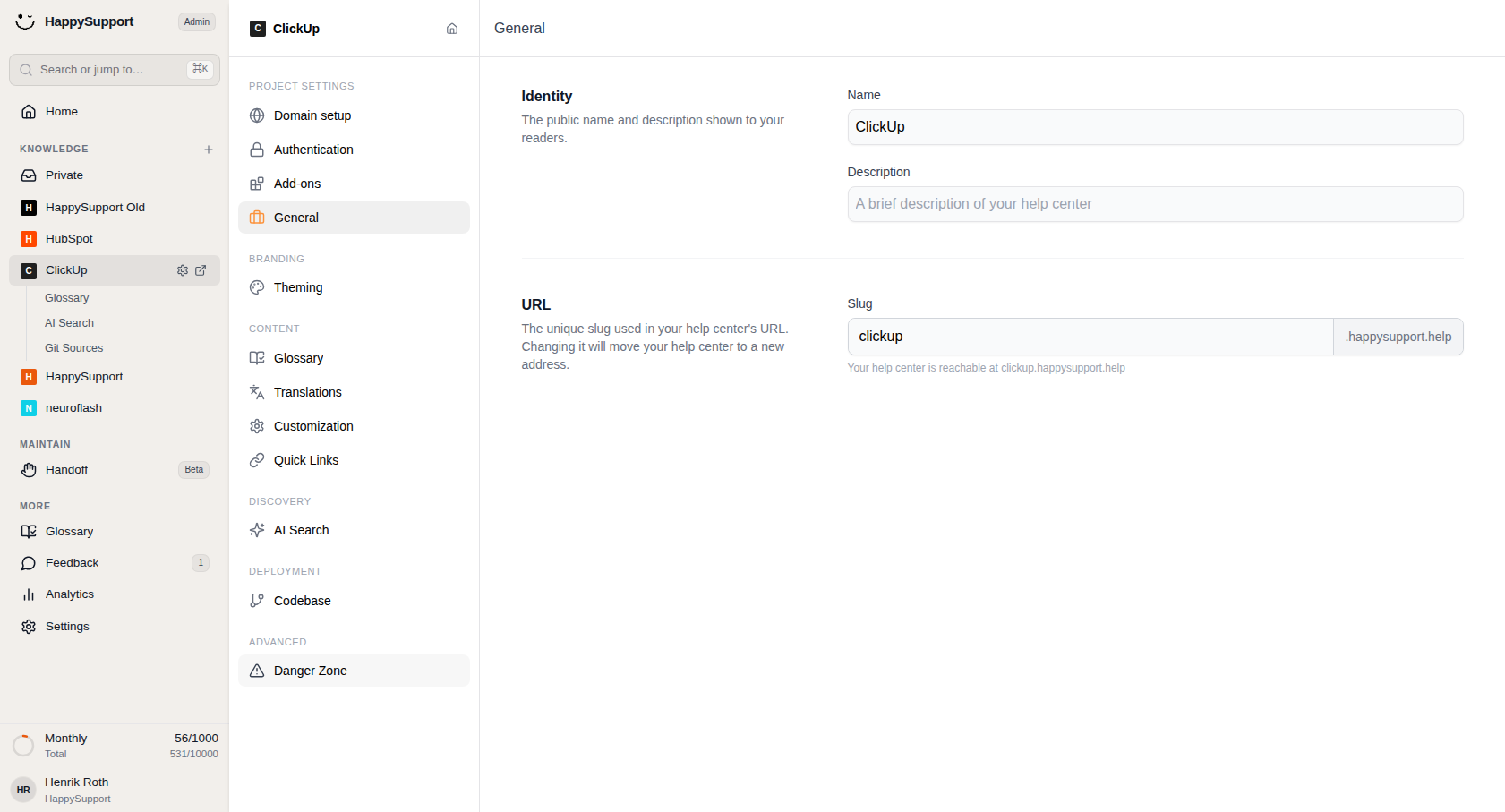This screenshot has width=1505, height=812.
Task: Click the HappySupport Old black icon
Action: pos(29,208)
